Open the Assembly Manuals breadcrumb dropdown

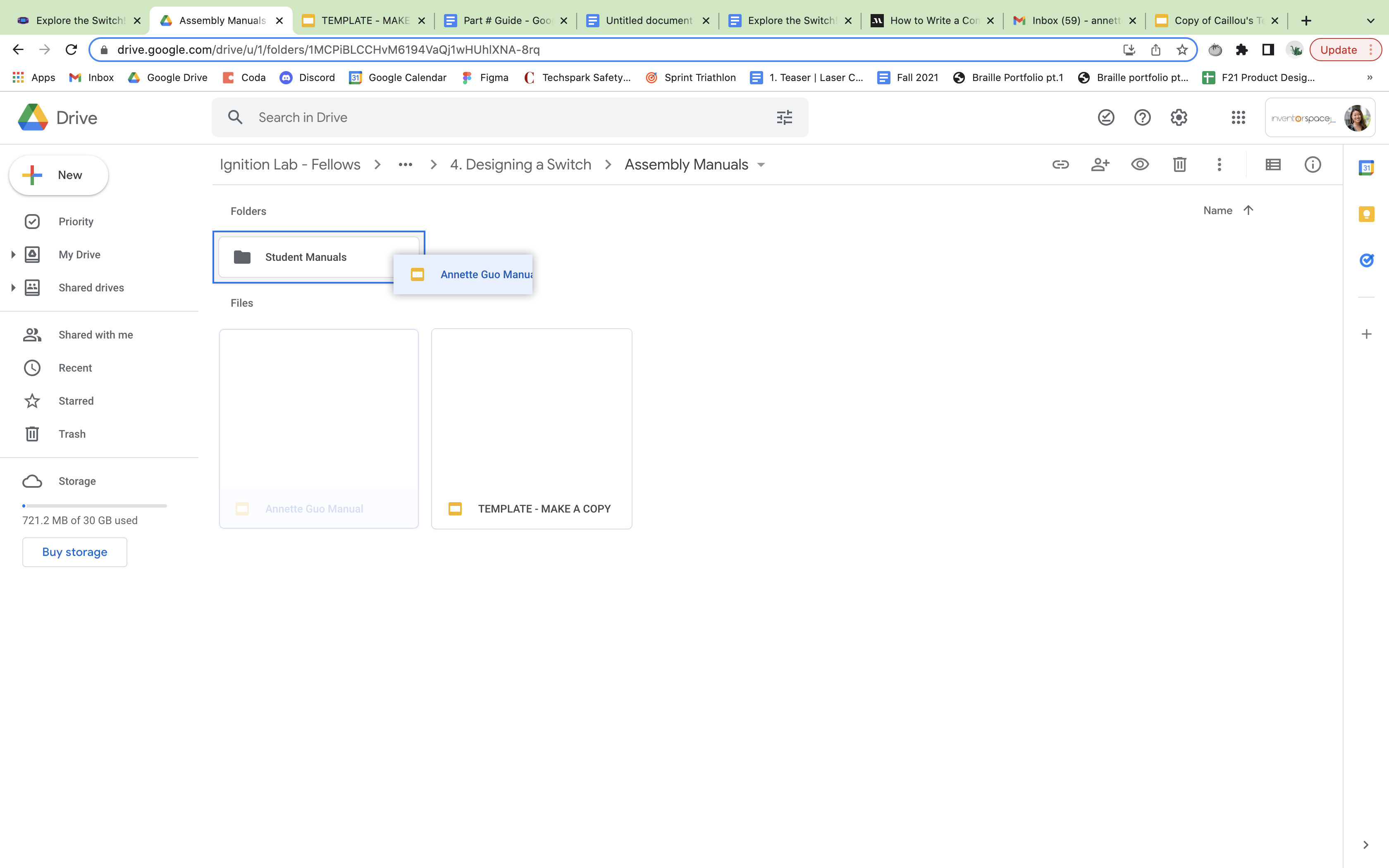coord(761,165)
